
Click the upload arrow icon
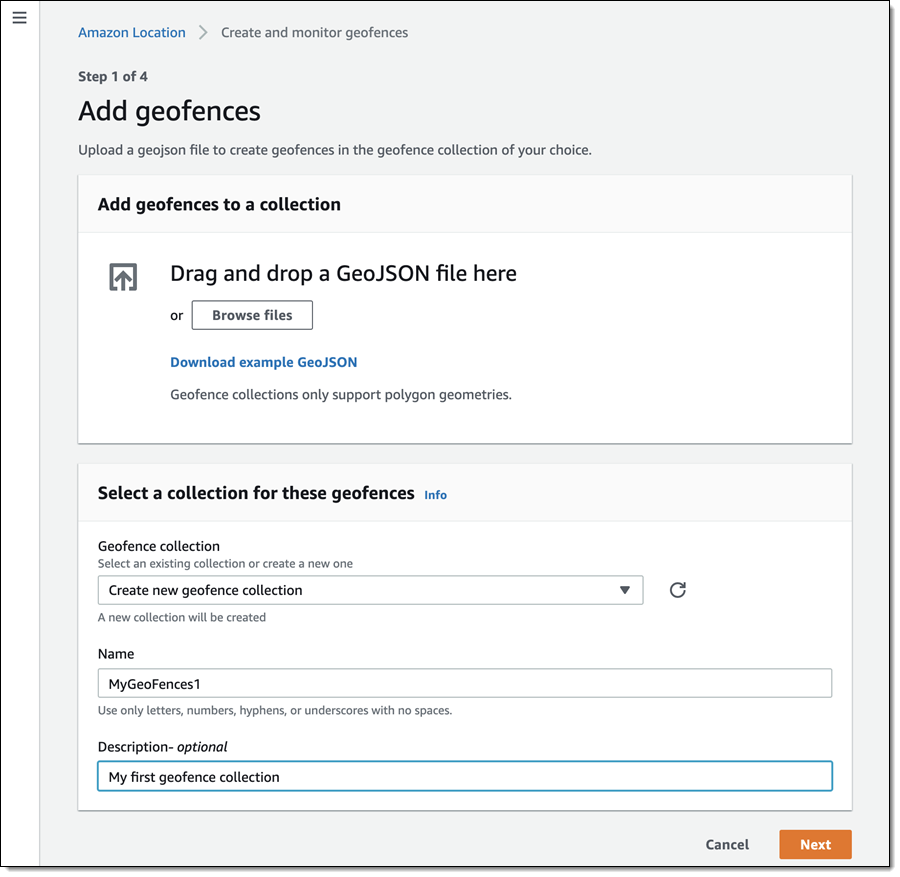point(123,277)
